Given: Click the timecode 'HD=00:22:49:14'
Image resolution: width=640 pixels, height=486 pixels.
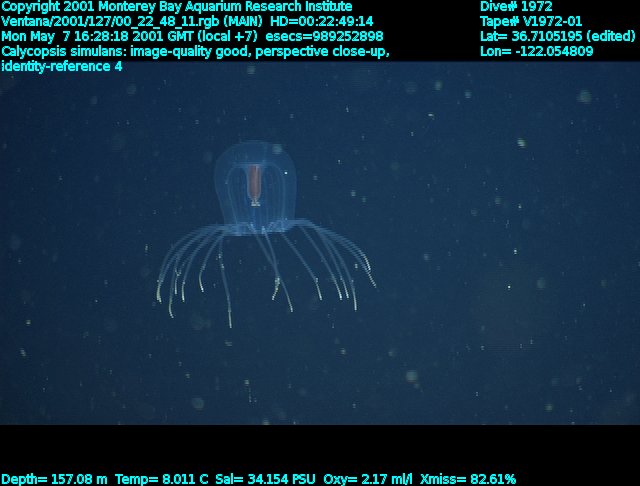Looking at the screenshot, I should pos(322,22).
